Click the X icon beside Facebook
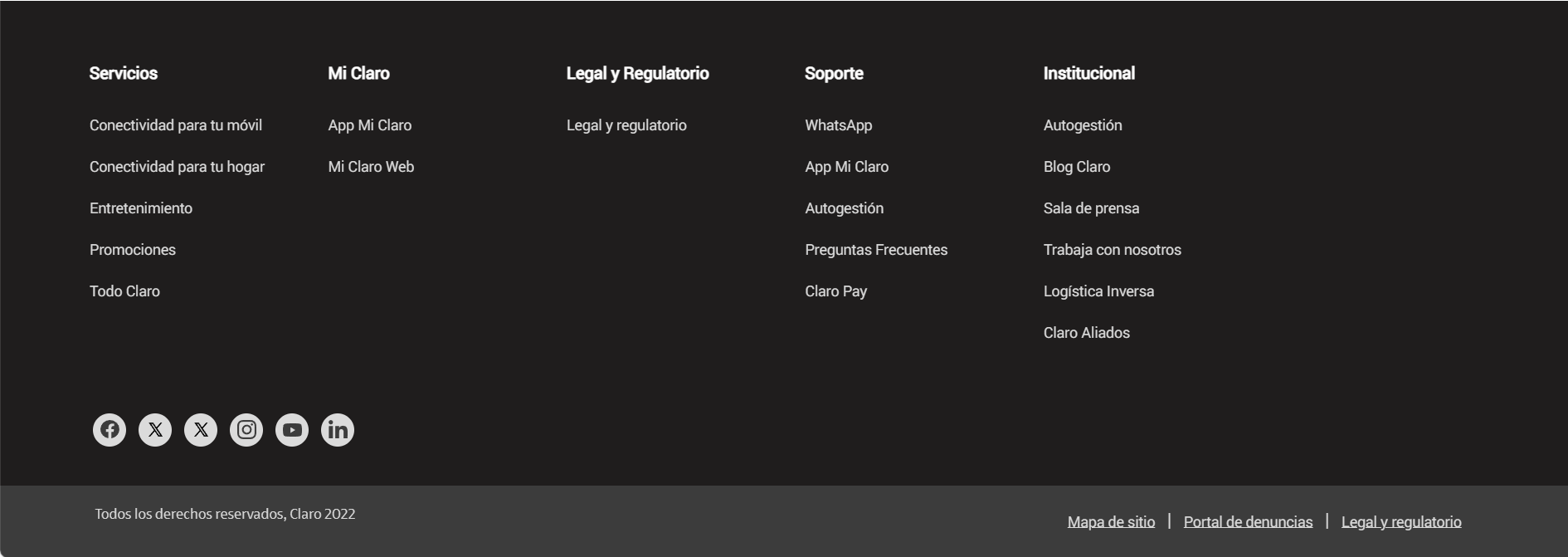This screenshot has width=1568, height=557. (x=155, y=430)
